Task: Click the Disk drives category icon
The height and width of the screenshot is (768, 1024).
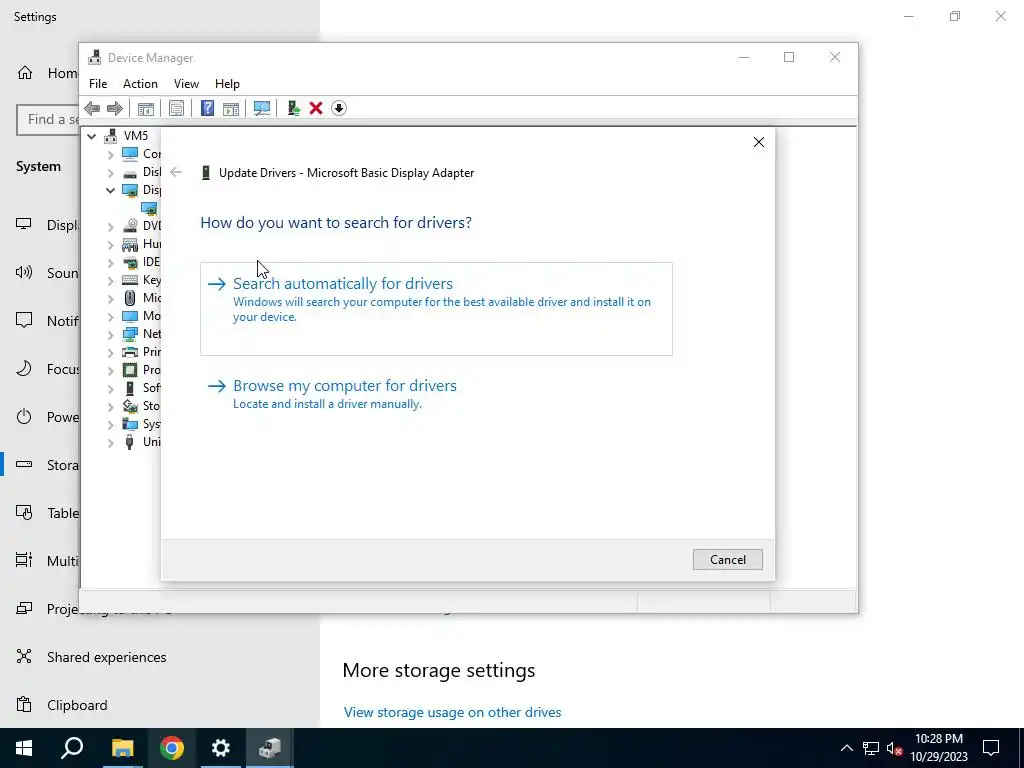Action: point(130,172)
